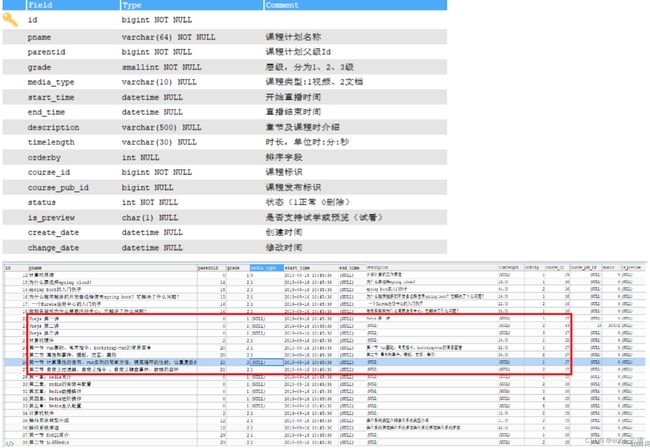Click the pname column header in data grid
Image resolution: width=650 pixels, height=448 pixels.
coord(35,268)
